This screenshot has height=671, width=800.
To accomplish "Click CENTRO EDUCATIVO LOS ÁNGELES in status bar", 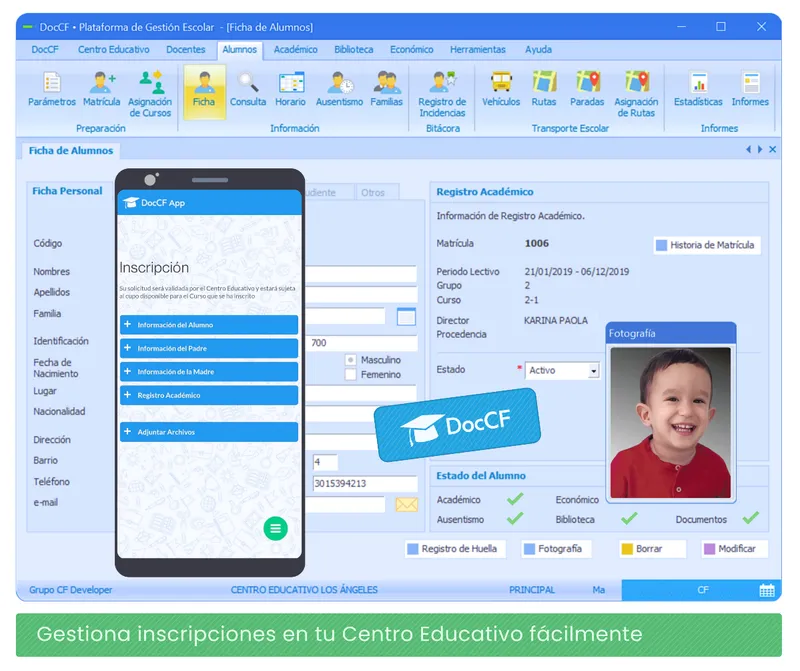I will pos(304,590).
